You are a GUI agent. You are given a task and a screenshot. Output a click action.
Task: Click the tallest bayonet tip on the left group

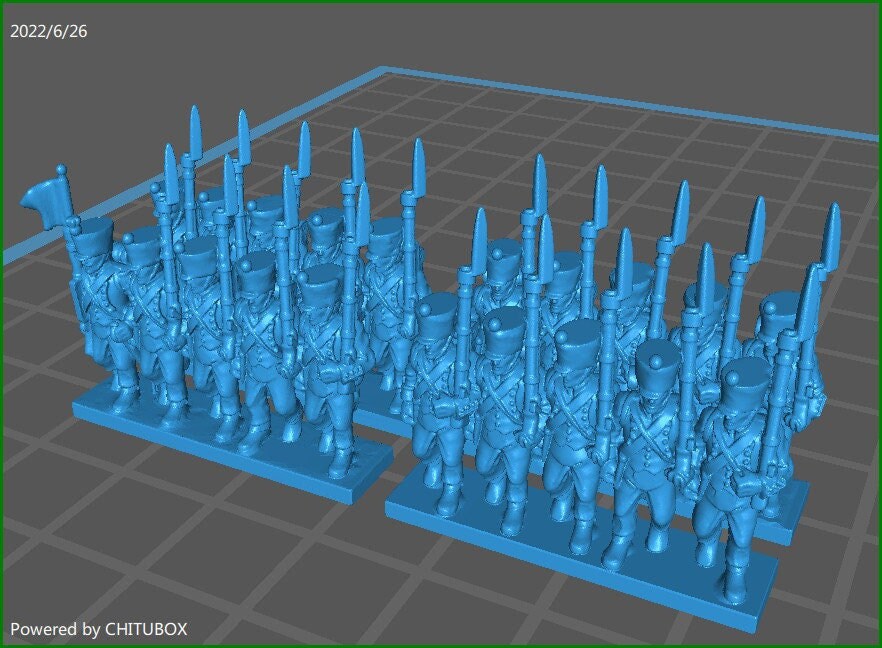pyautogui.click(x=192, y=110)
